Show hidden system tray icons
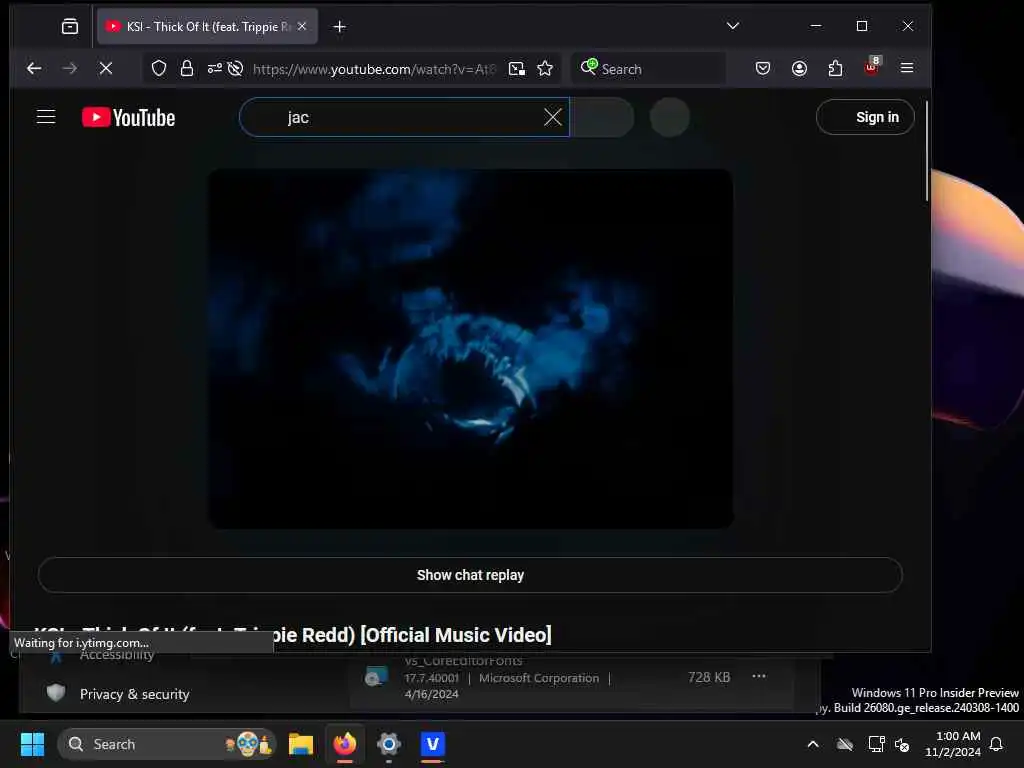 click(x=813, y=744)
